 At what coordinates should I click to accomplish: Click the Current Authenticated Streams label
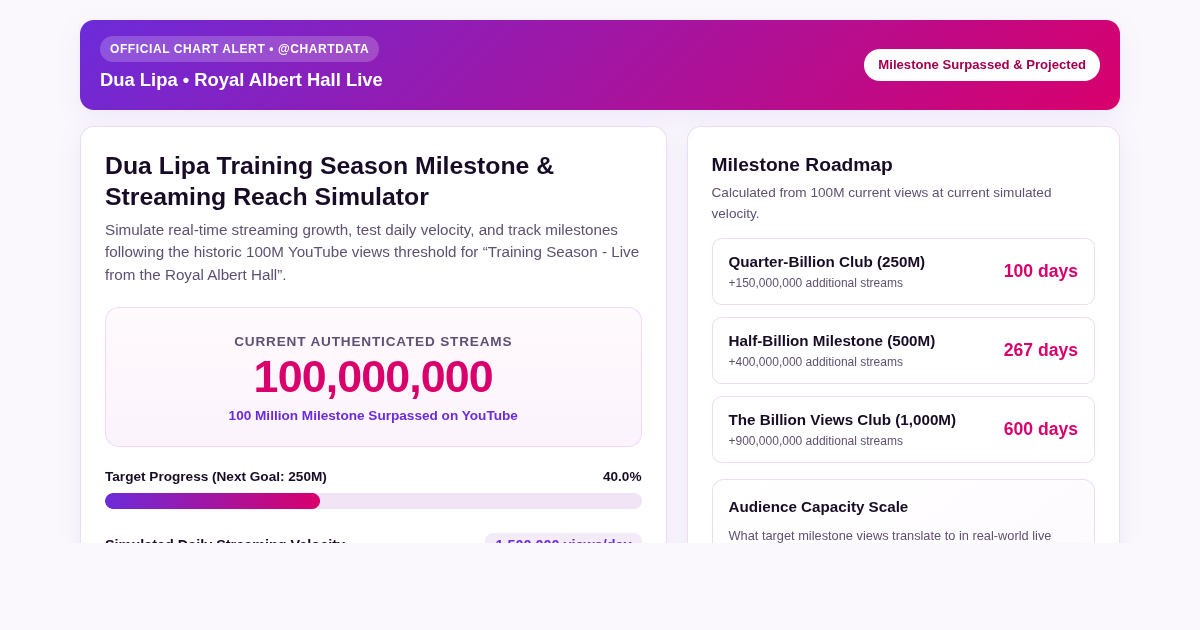tap(373, 342)
